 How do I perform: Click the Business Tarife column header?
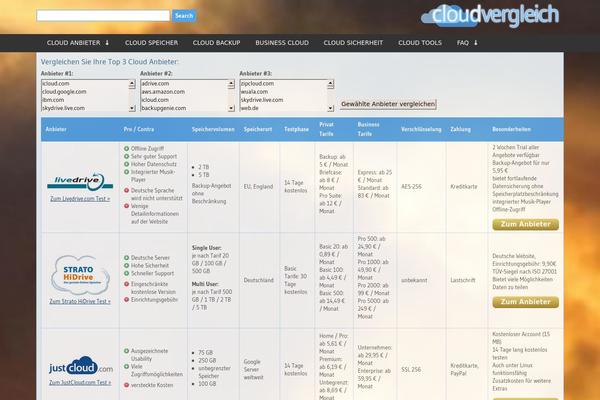[368, 129]
